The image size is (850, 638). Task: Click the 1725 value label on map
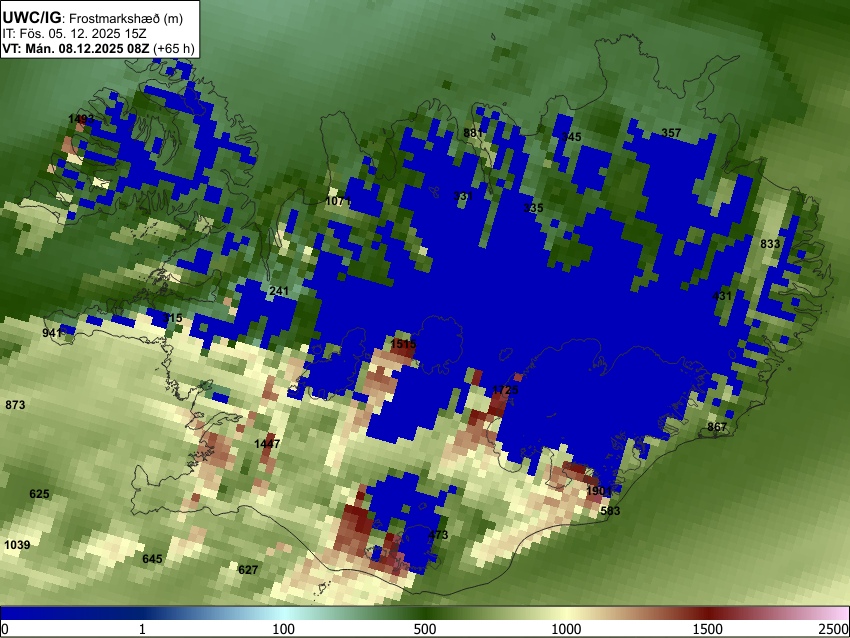pyautogui.click(x=505, y=390)
